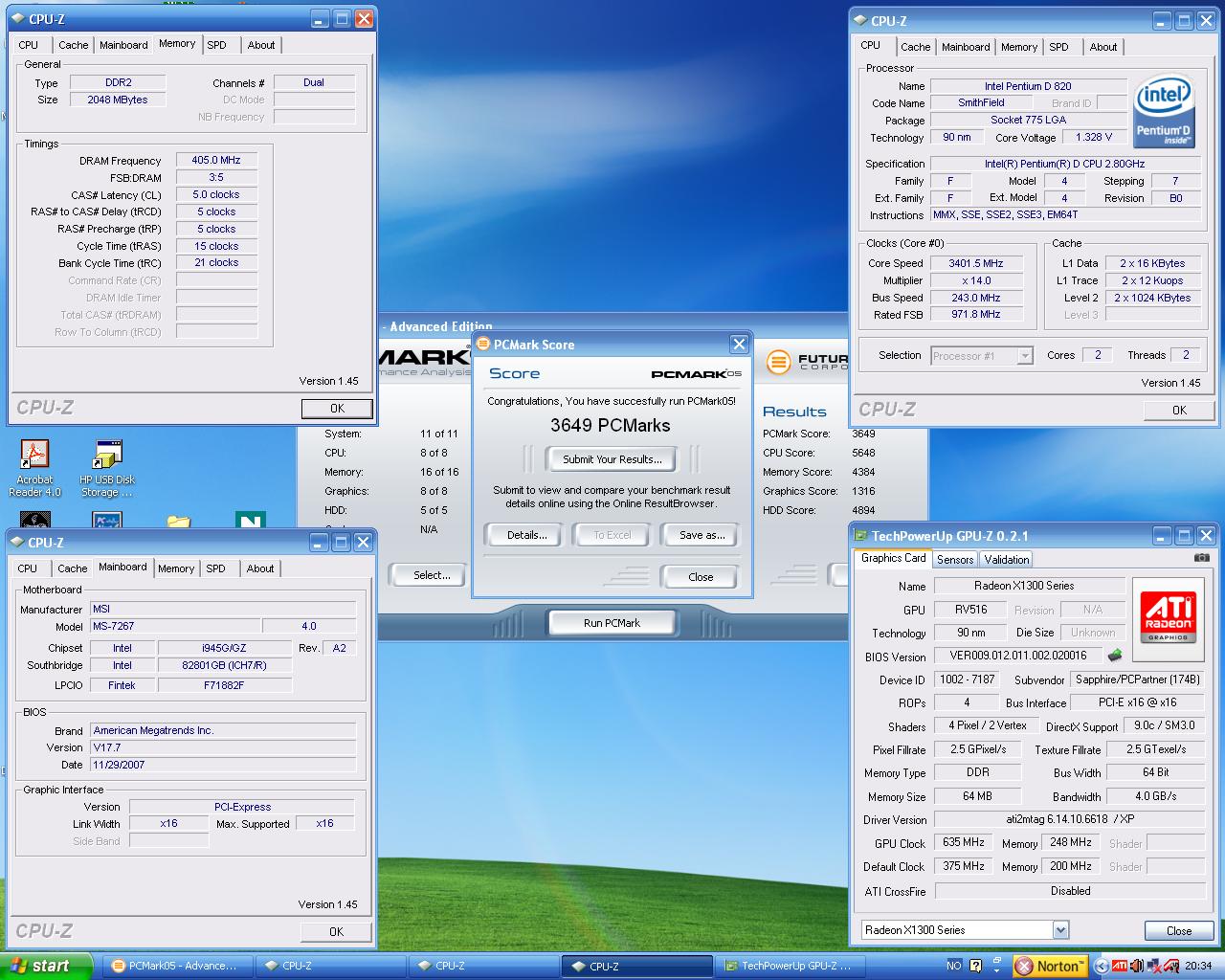Click the GPU-Z BIOS save chip icon
This screenshot has height=980, width=1225.
click(x=1115, y=656)
